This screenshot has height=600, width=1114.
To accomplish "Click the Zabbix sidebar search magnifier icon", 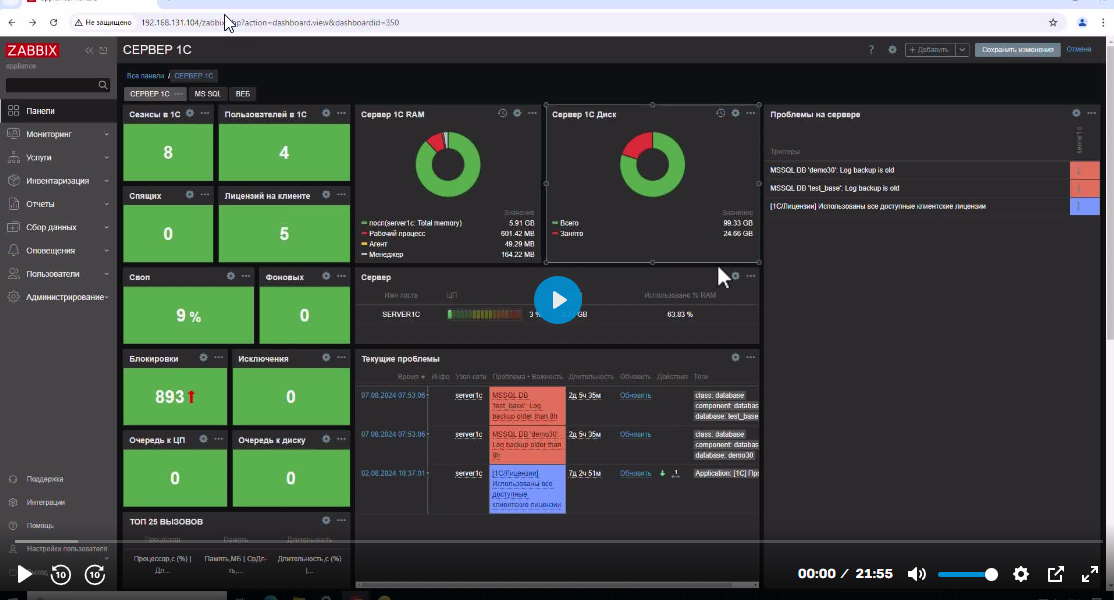I will coord(102,86).
